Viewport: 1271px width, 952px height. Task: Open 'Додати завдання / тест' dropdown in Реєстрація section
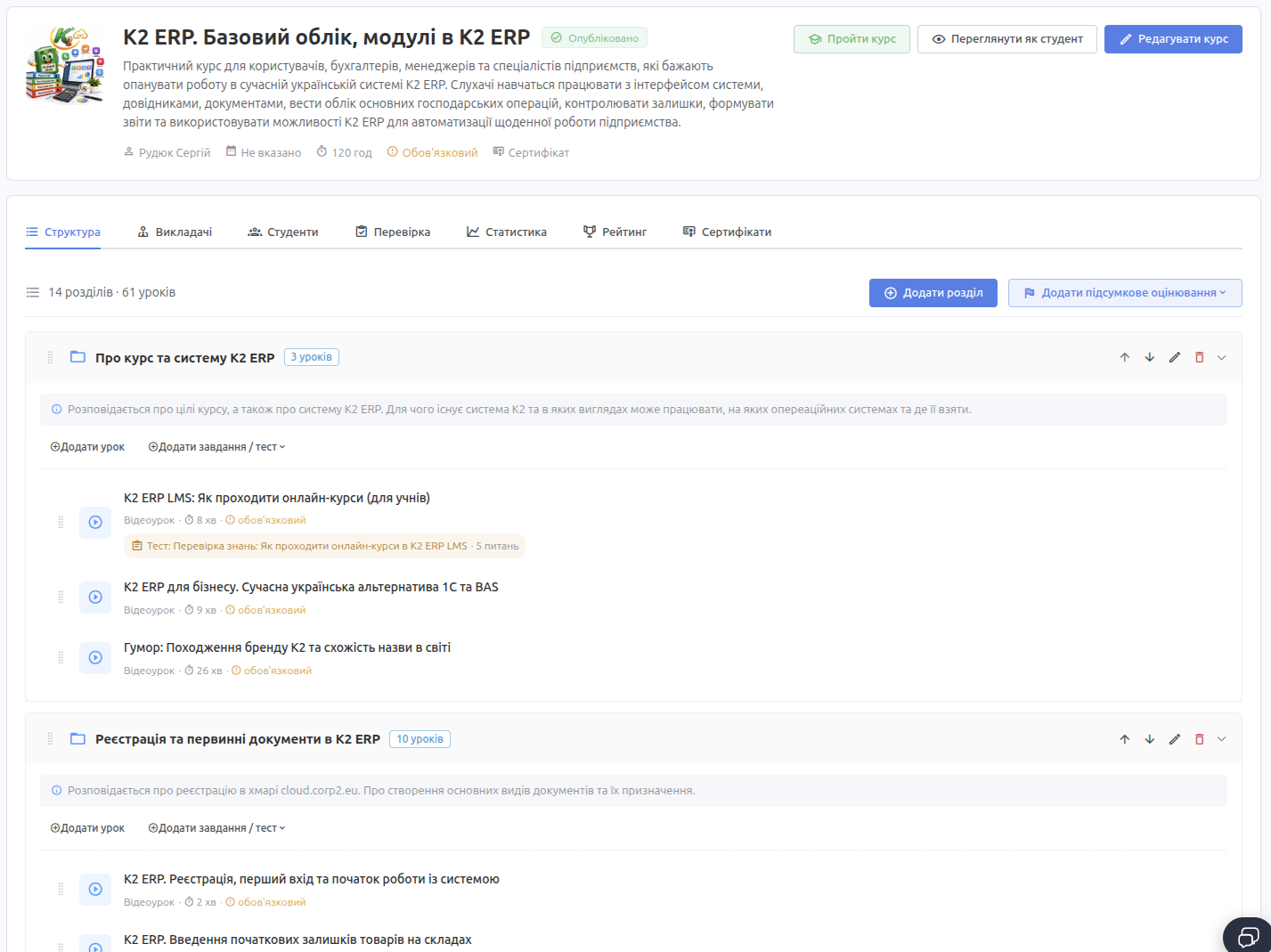pyautogui.click(x=217, y=828)
